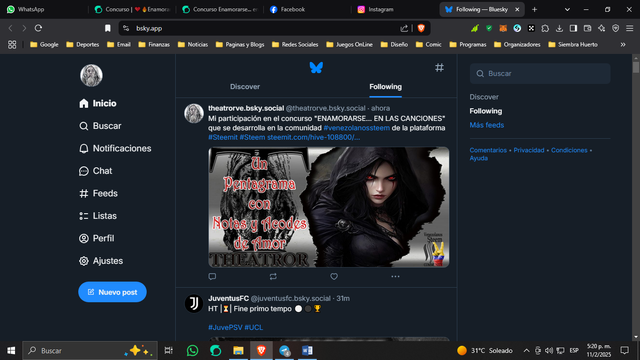Screen dimensions: 640x360
Task: Click the Nuevo post button
Action: pyautogui.click(x=112, y=292)
